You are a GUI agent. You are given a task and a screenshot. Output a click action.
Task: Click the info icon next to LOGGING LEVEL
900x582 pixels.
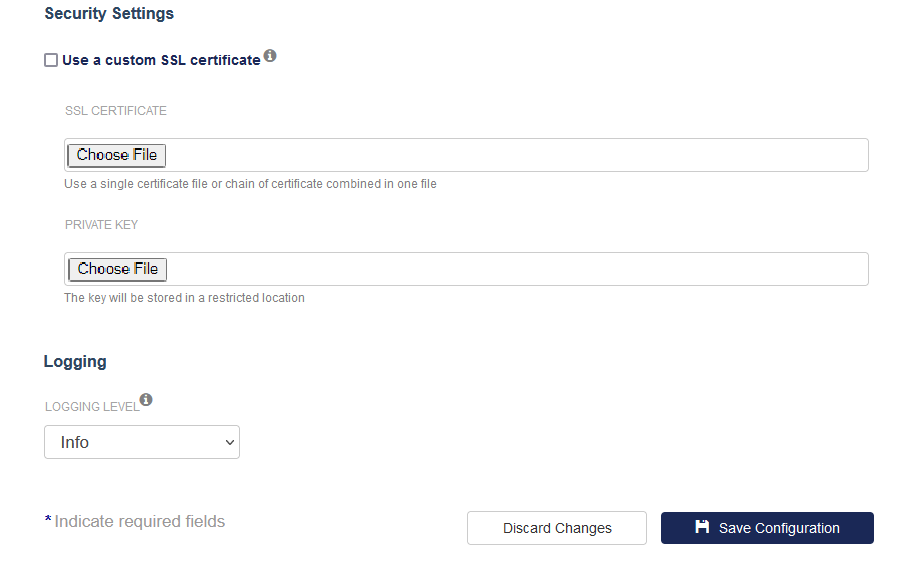click(146, 399)
